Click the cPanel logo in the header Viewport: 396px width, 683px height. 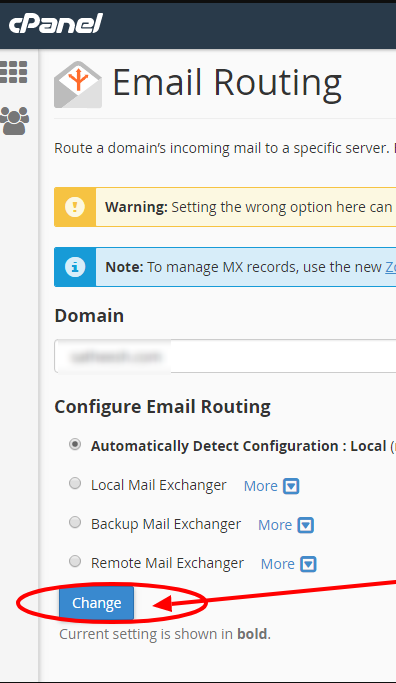click(56, 23)
